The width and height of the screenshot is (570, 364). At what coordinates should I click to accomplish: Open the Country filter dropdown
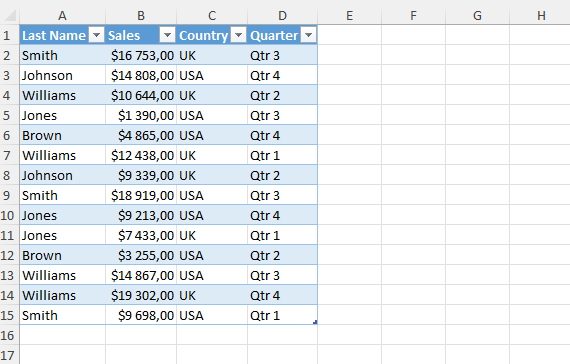[238, 35]
